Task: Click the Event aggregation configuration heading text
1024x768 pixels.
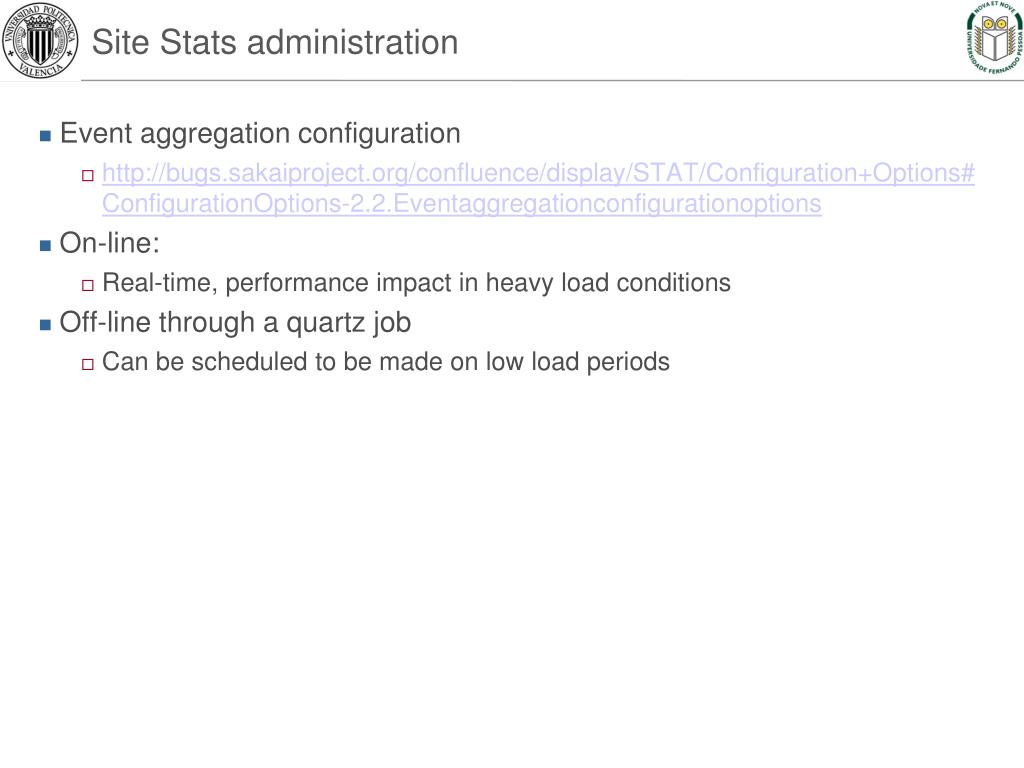Action: tap(260, 134)
